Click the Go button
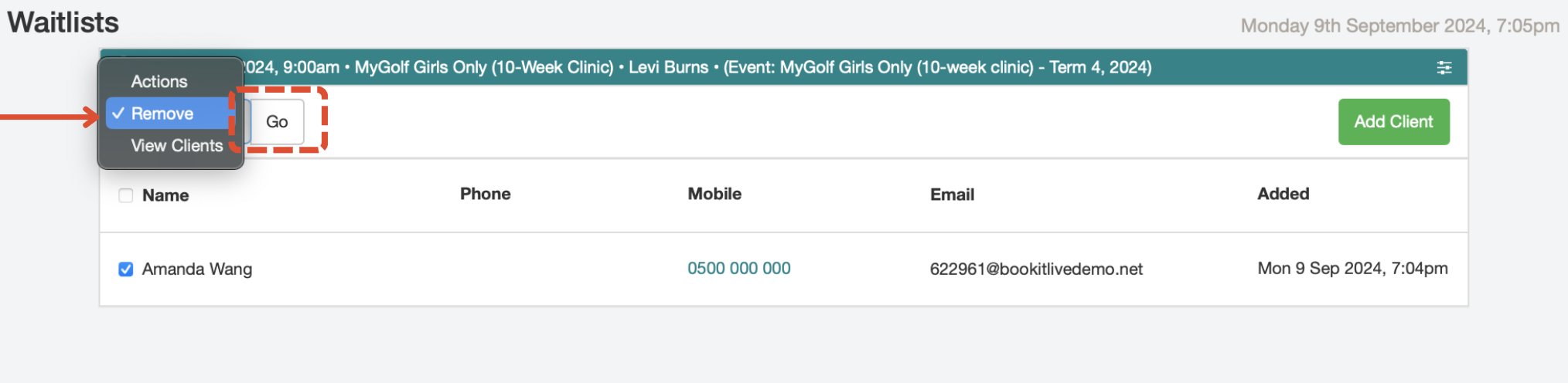This screenshot has height=383, width=1568. point(277,121)
